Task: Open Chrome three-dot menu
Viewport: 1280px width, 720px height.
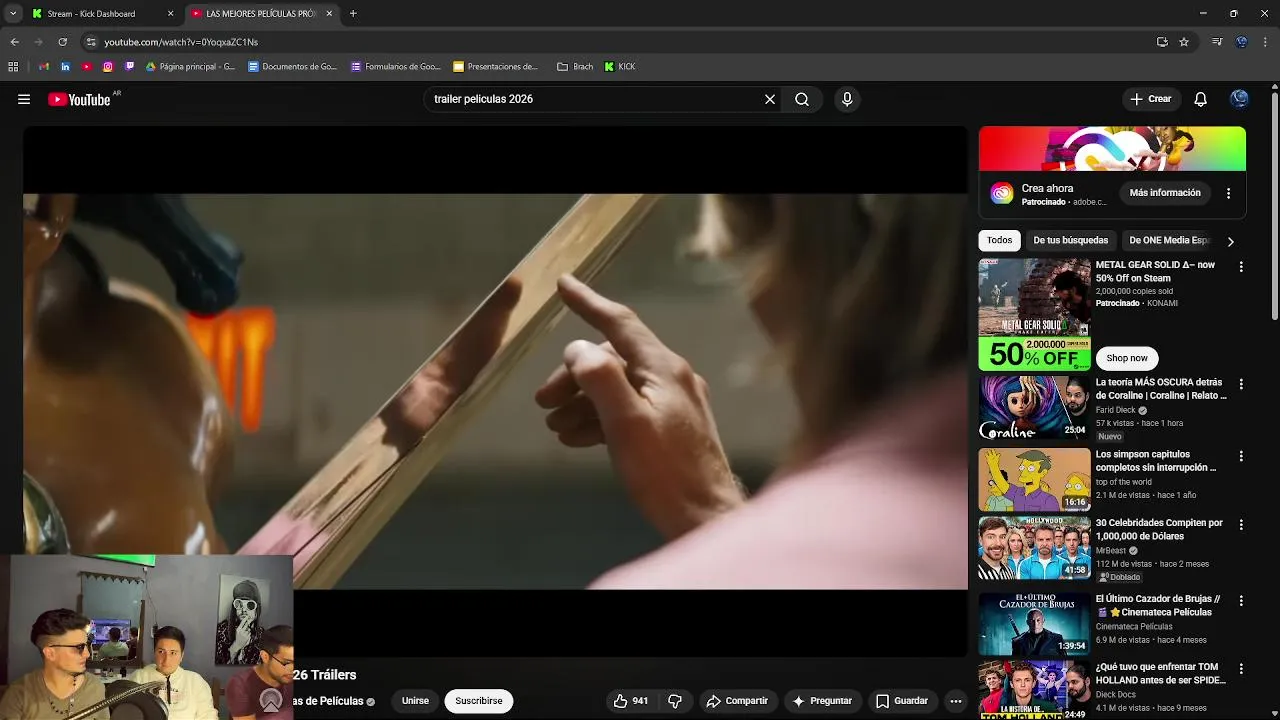Action: point(1266,42)
